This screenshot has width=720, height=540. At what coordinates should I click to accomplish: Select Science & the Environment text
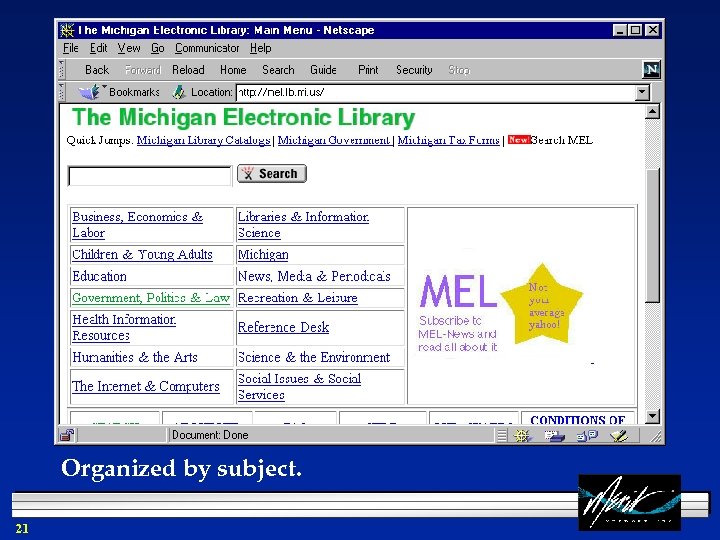314,357
